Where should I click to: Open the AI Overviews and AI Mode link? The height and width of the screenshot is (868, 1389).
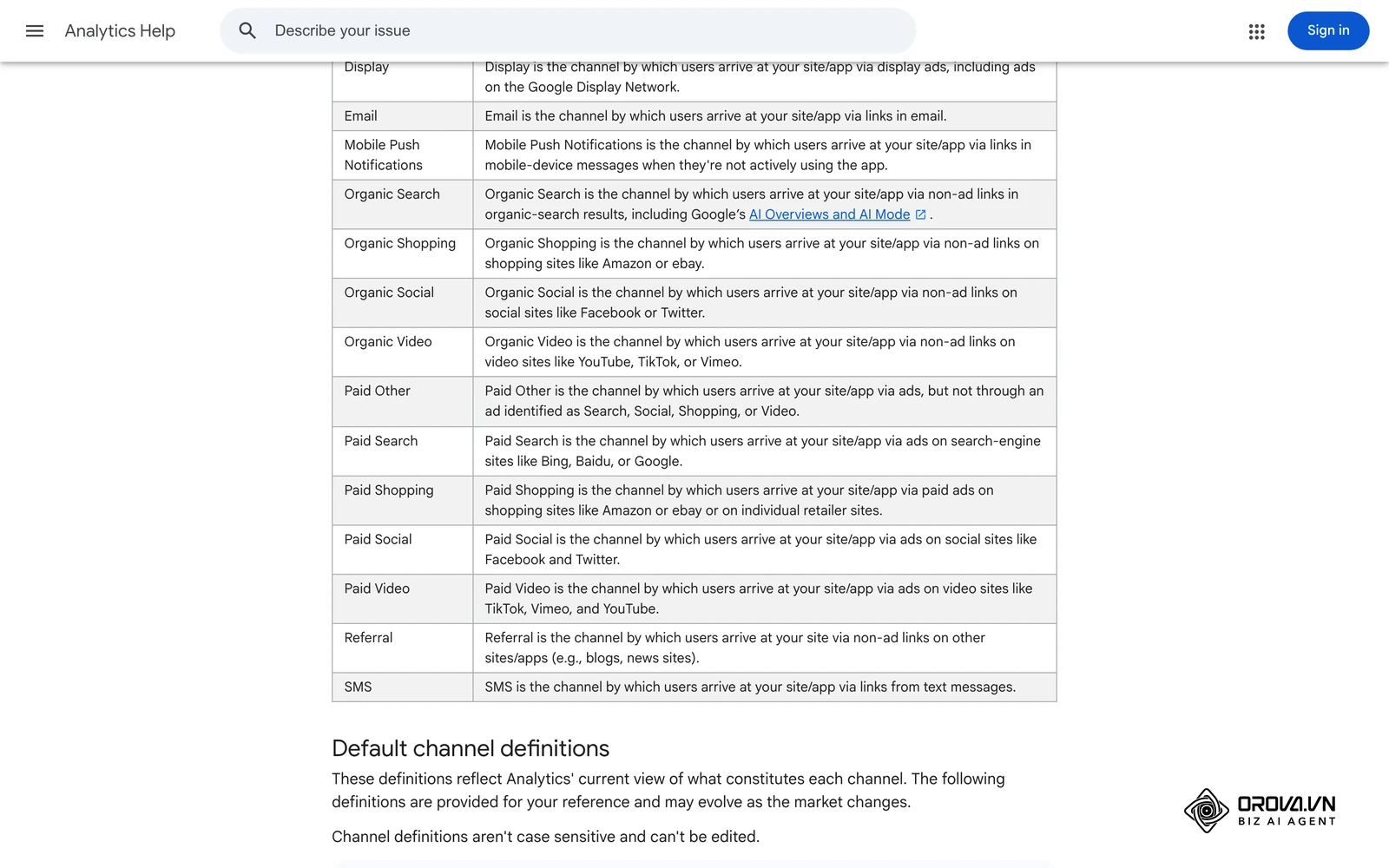click(x=829, y=214)
